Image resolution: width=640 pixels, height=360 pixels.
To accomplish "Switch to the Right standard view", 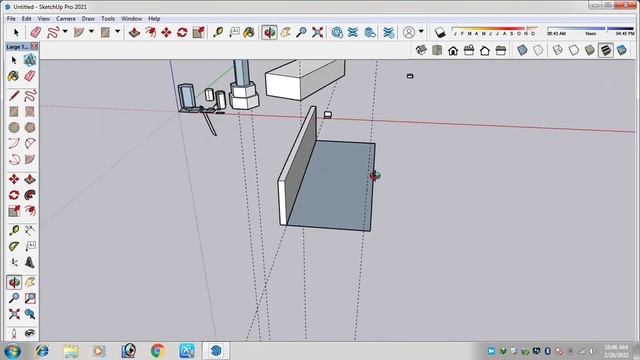I will [469, 50].
